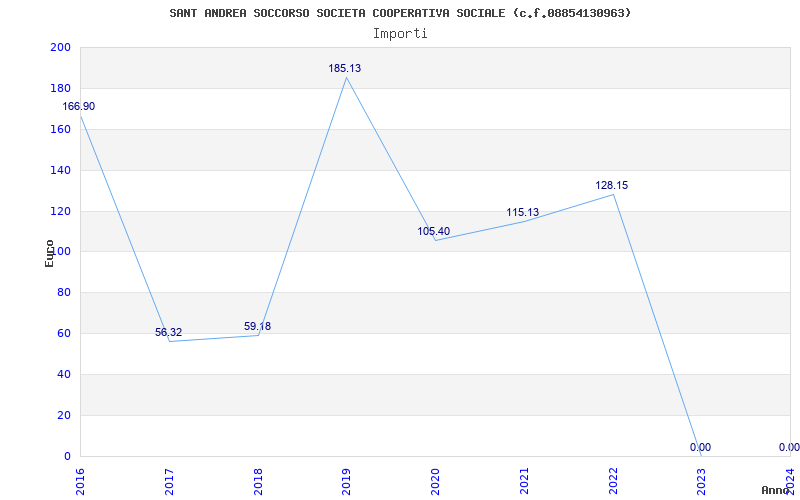Click the 2020 x-axis label
800x500 pixels.
click(x=435, y=481)
